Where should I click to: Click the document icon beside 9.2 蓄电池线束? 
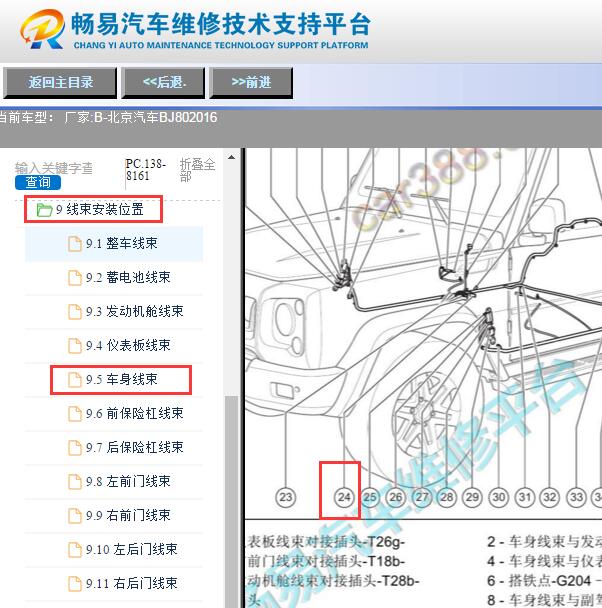coord(74,278)
